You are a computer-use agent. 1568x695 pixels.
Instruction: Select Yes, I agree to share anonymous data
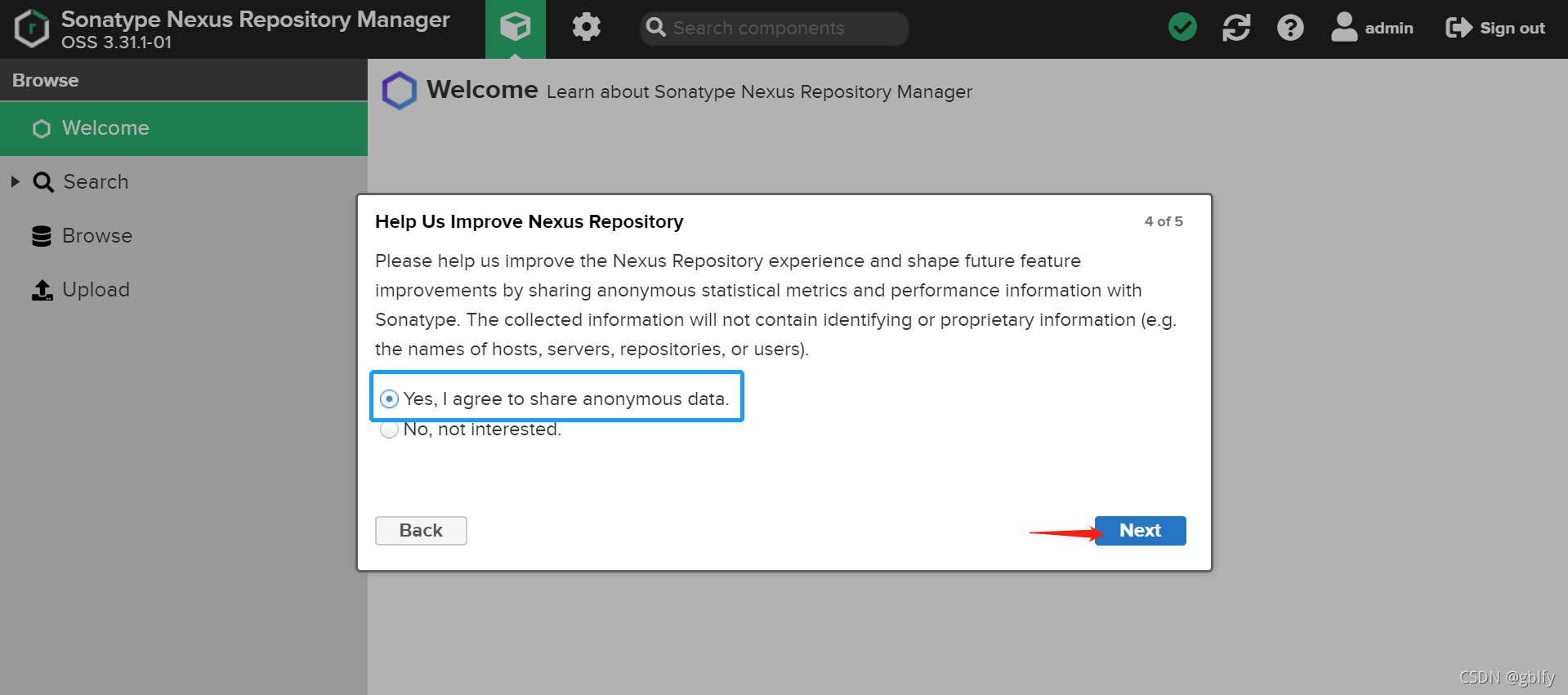pyautogui.click(x=389, y=399)
